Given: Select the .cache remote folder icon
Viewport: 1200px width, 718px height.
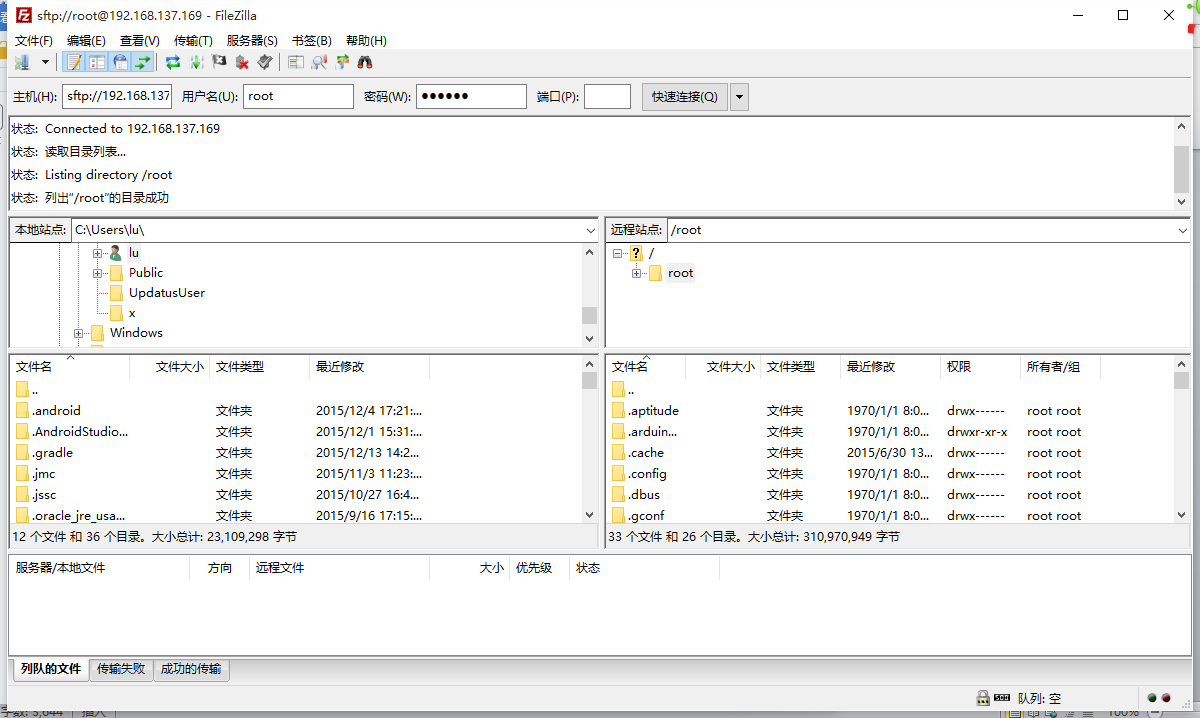Looking at the screenshot, I should pos(618,453).
